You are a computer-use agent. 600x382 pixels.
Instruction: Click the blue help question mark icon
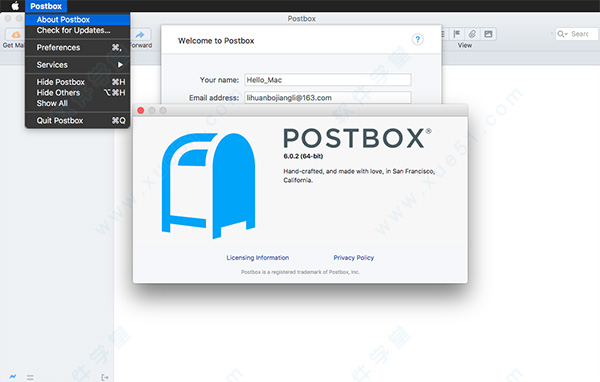(x=417, y=39)
